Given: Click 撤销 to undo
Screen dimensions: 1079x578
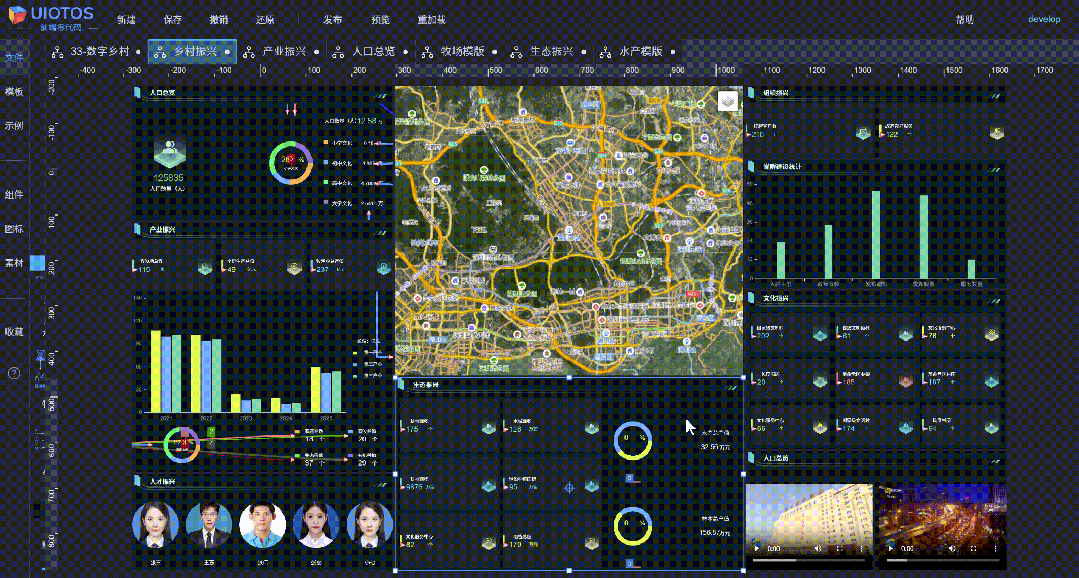Looking at the screenshot, I should 219,20.
